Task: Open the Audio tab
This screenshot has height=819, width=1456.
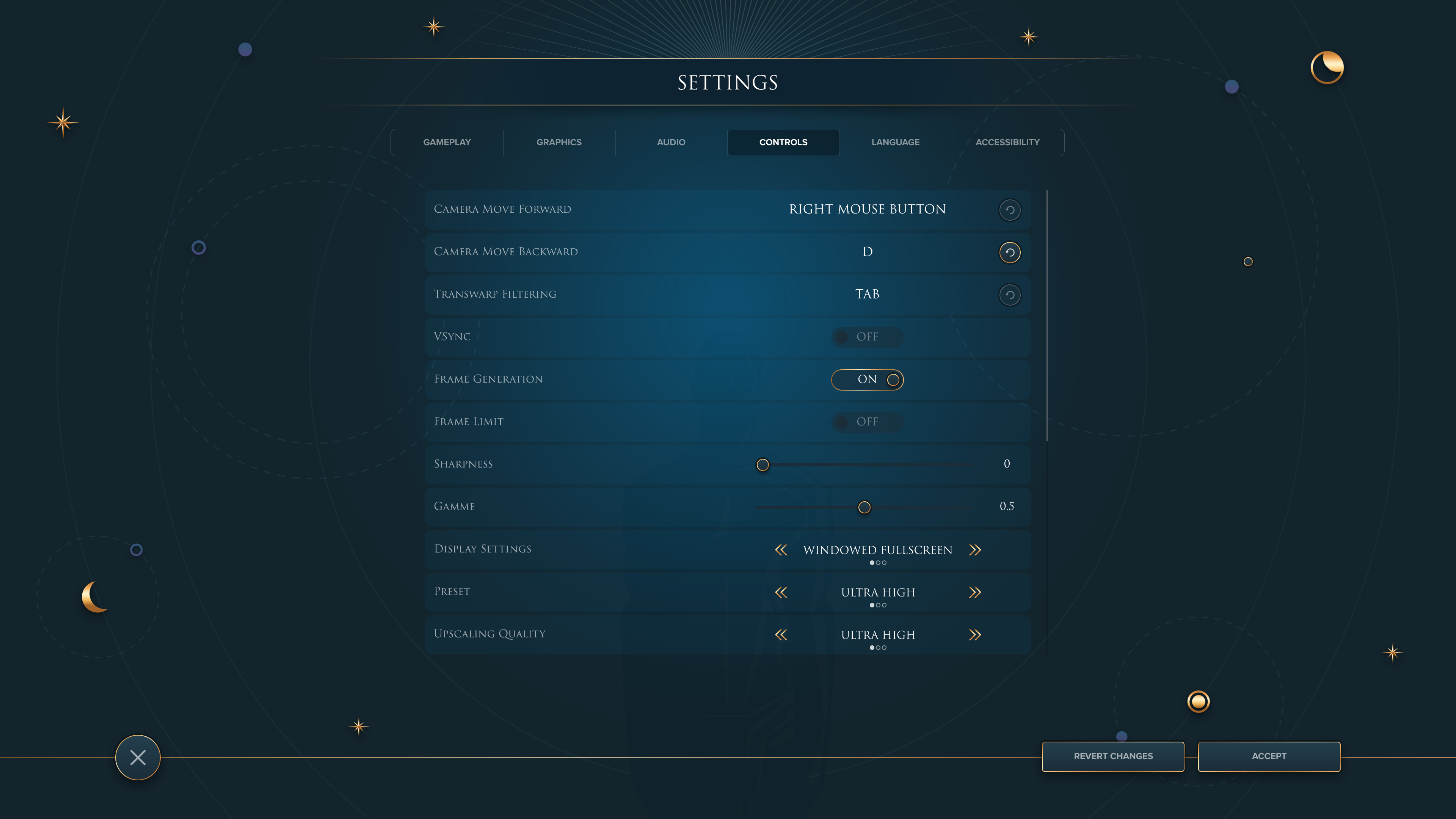Action: click(x=671, y=143)
